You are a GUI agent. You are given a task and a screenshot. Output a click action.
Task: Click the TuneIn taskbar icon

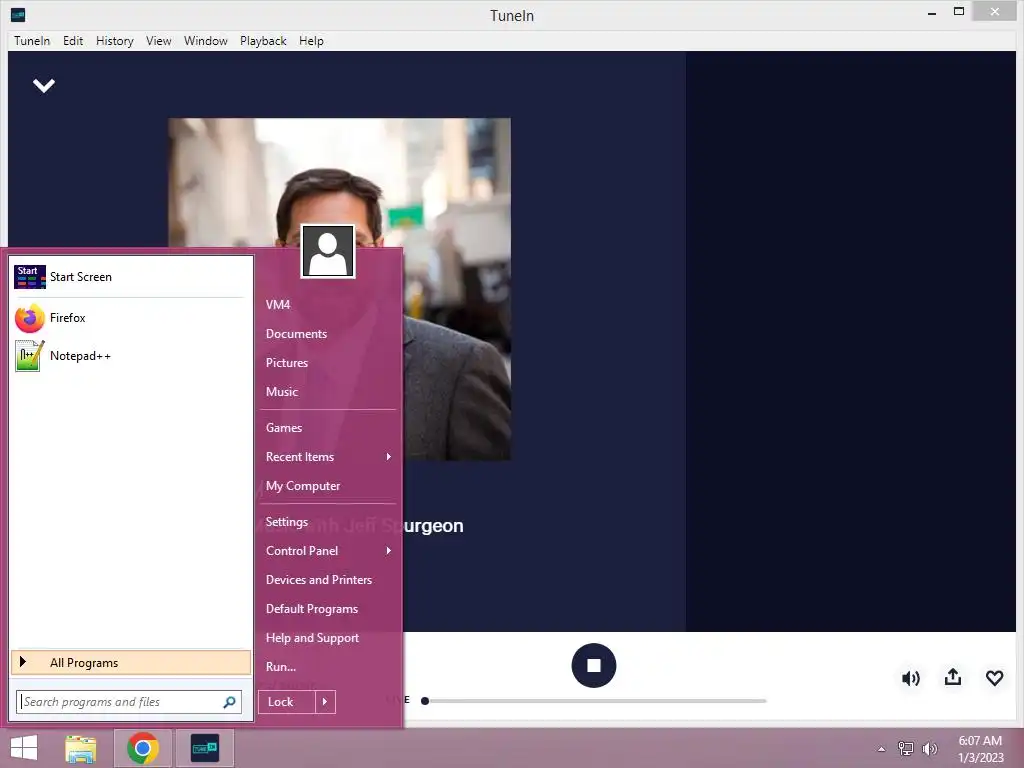coord(204,748)
